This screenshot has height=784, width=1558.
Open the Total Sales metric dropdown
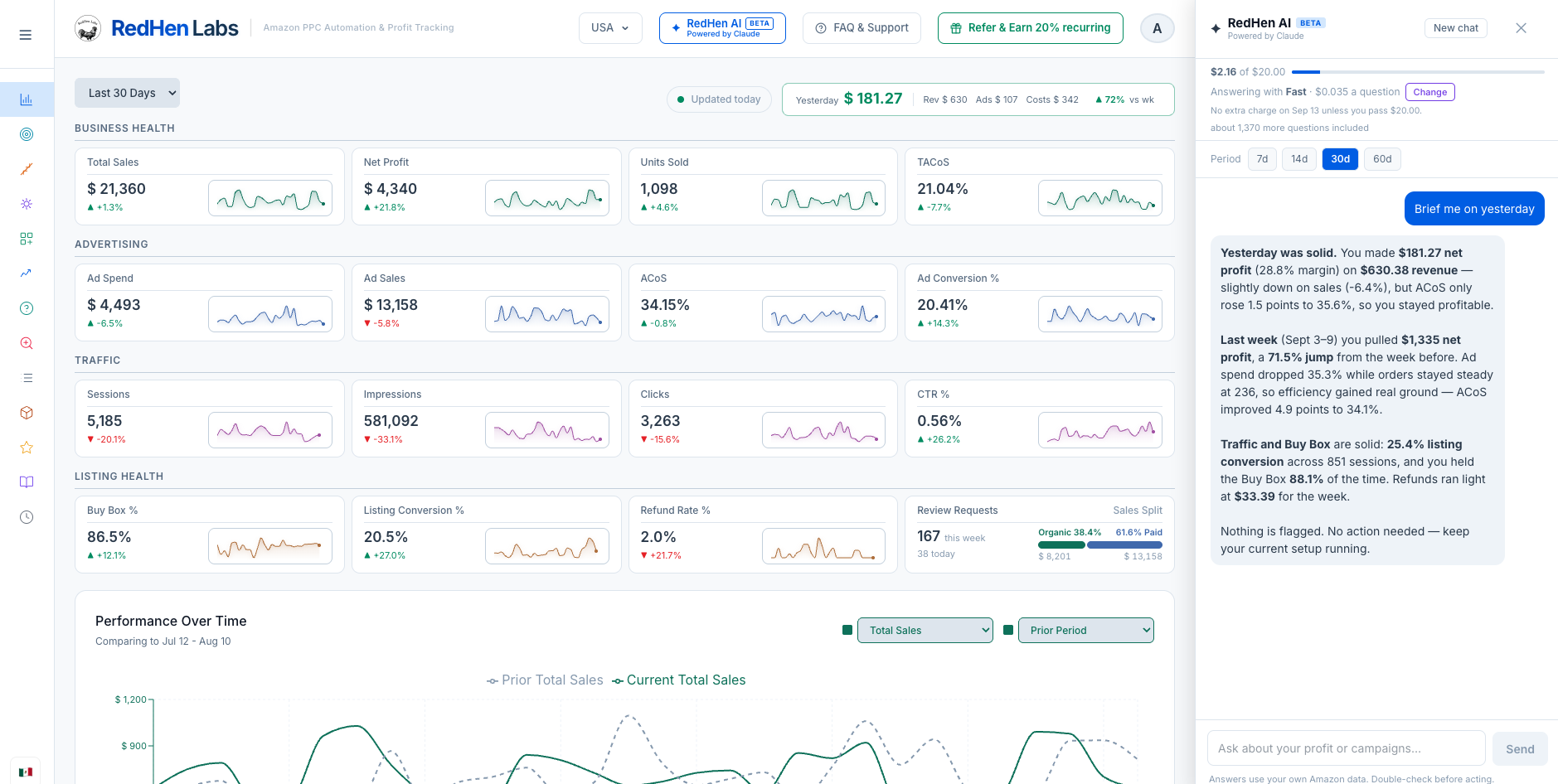[x=925, y=631]
